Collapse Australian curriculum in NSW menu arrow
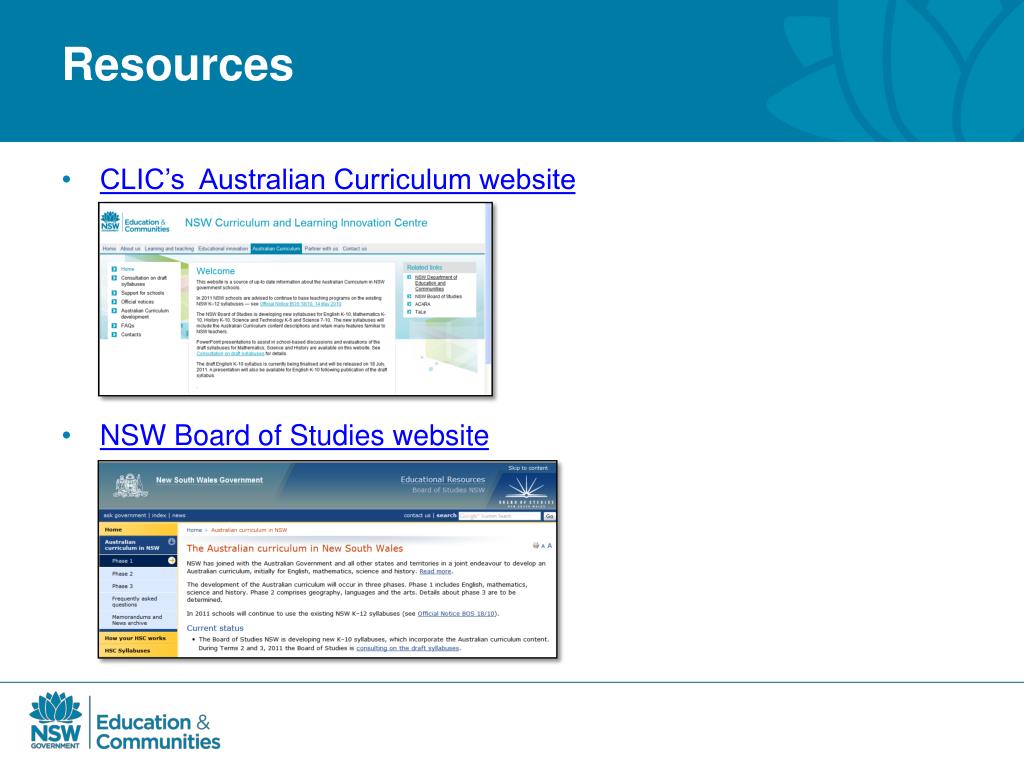 pos(172,541)
